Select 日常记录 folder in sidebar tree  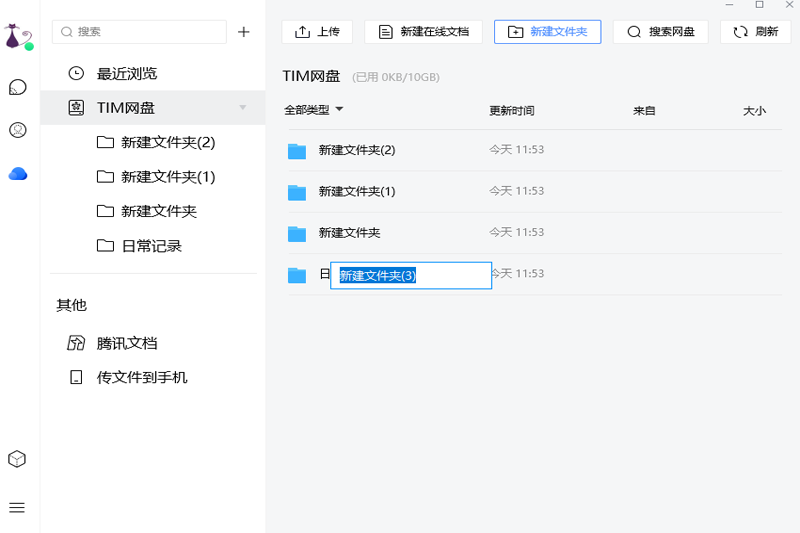click(150, 245)
